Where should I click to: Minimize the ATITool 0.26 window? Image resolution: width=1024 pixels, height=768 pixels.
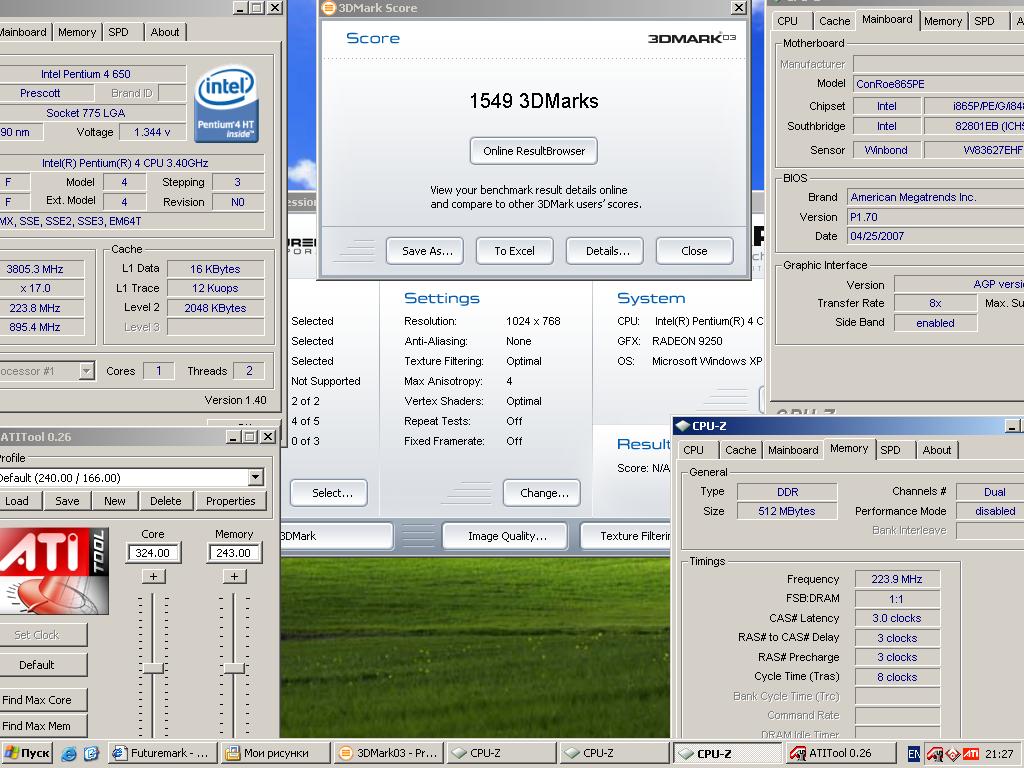(x=233, y=437)
